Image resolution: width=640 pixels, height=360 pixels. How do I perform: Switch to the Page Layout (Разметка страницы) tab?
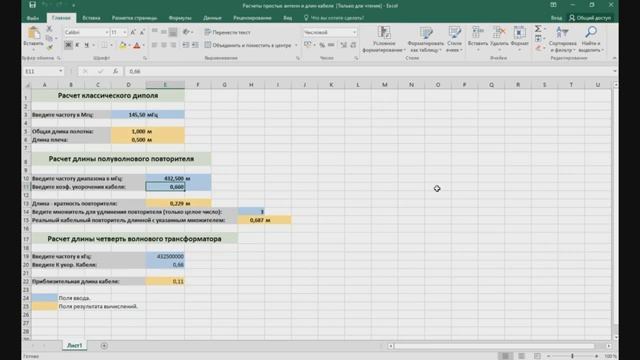134,18
